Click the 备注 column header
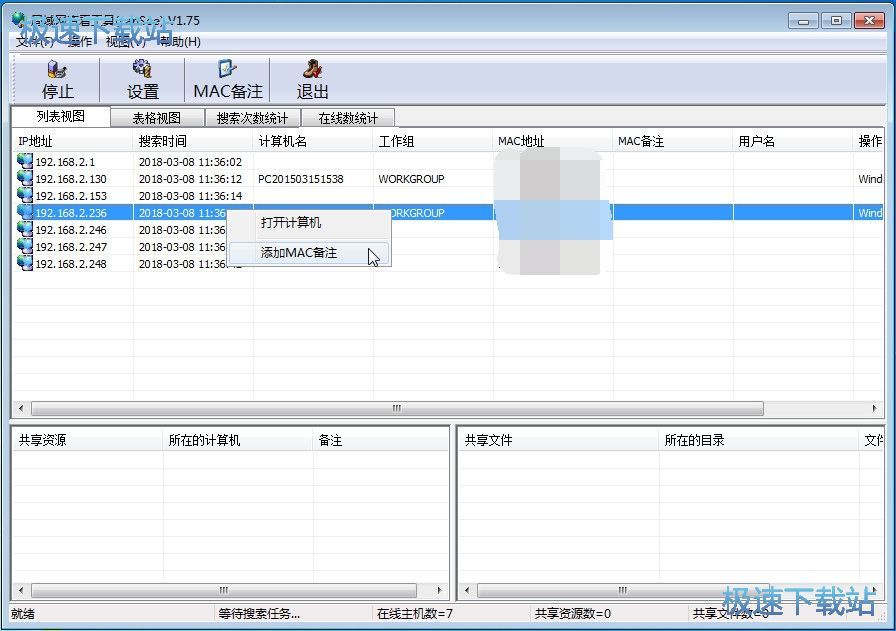The height and width of the screenshot is (631, 896). tap(381, 440)
